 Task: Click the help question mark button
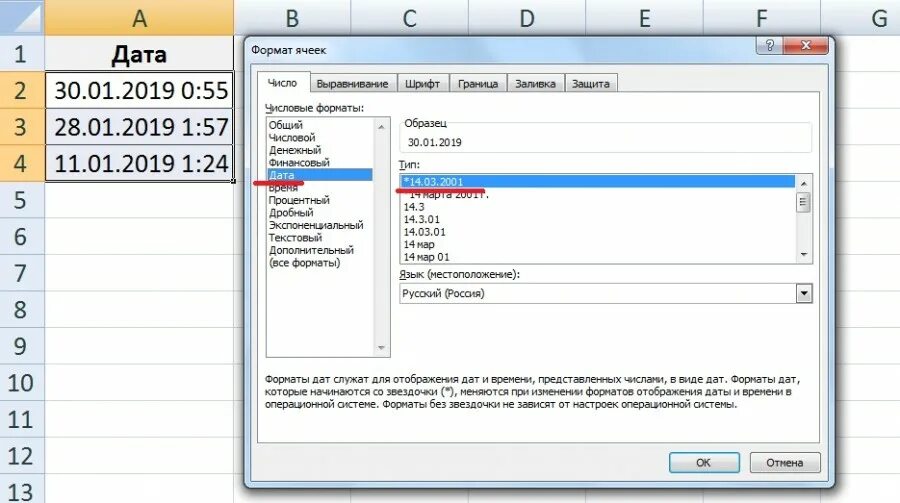(x=769, y=45)
